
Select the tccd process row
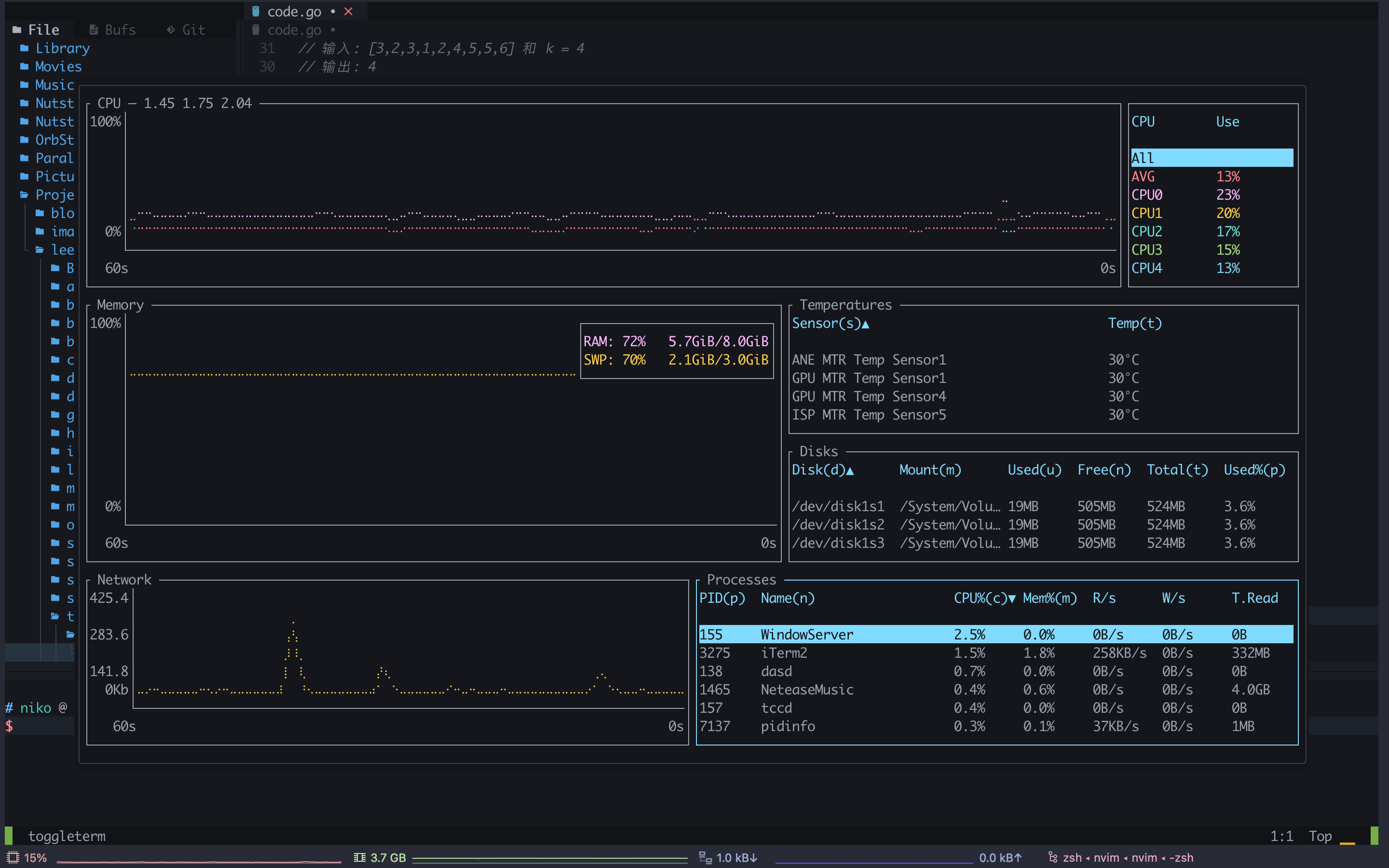[x=996, y=708]
